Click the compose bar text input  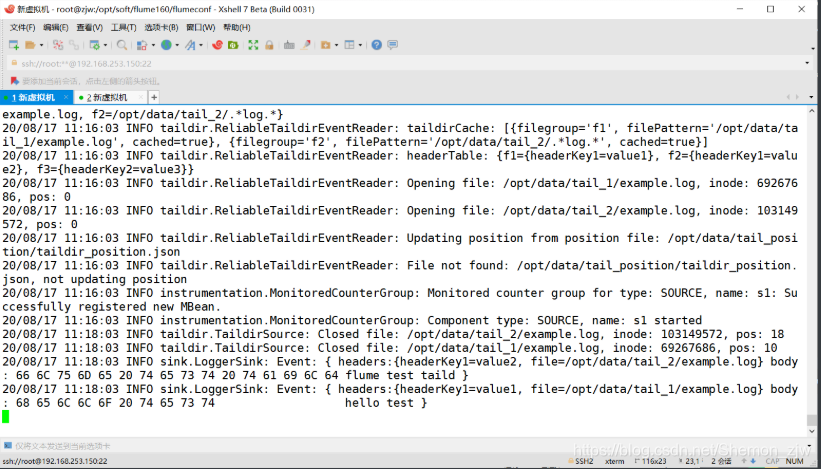(x=408, y=446)
